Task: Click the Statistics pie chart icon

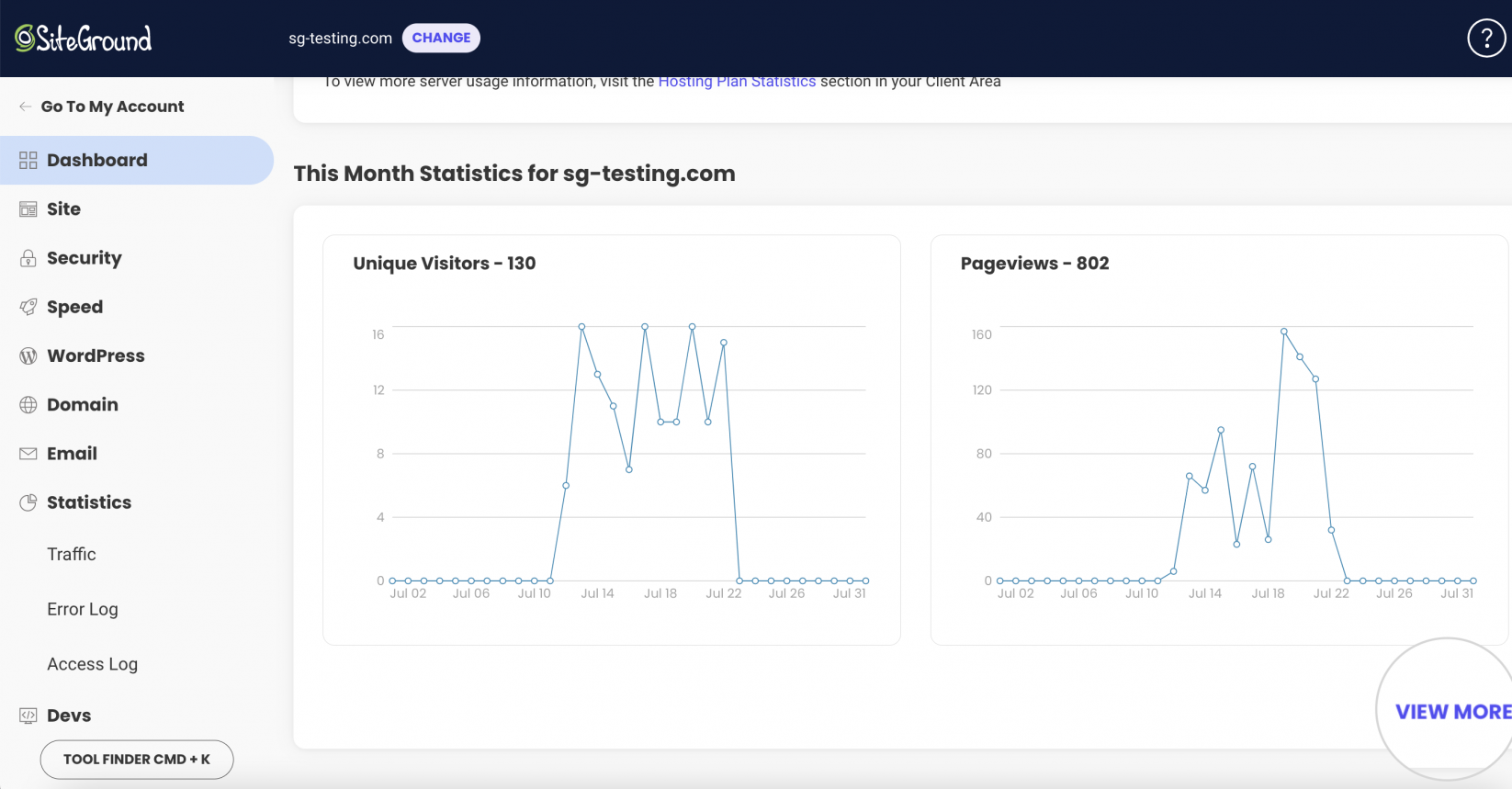Action: (28, 502)
